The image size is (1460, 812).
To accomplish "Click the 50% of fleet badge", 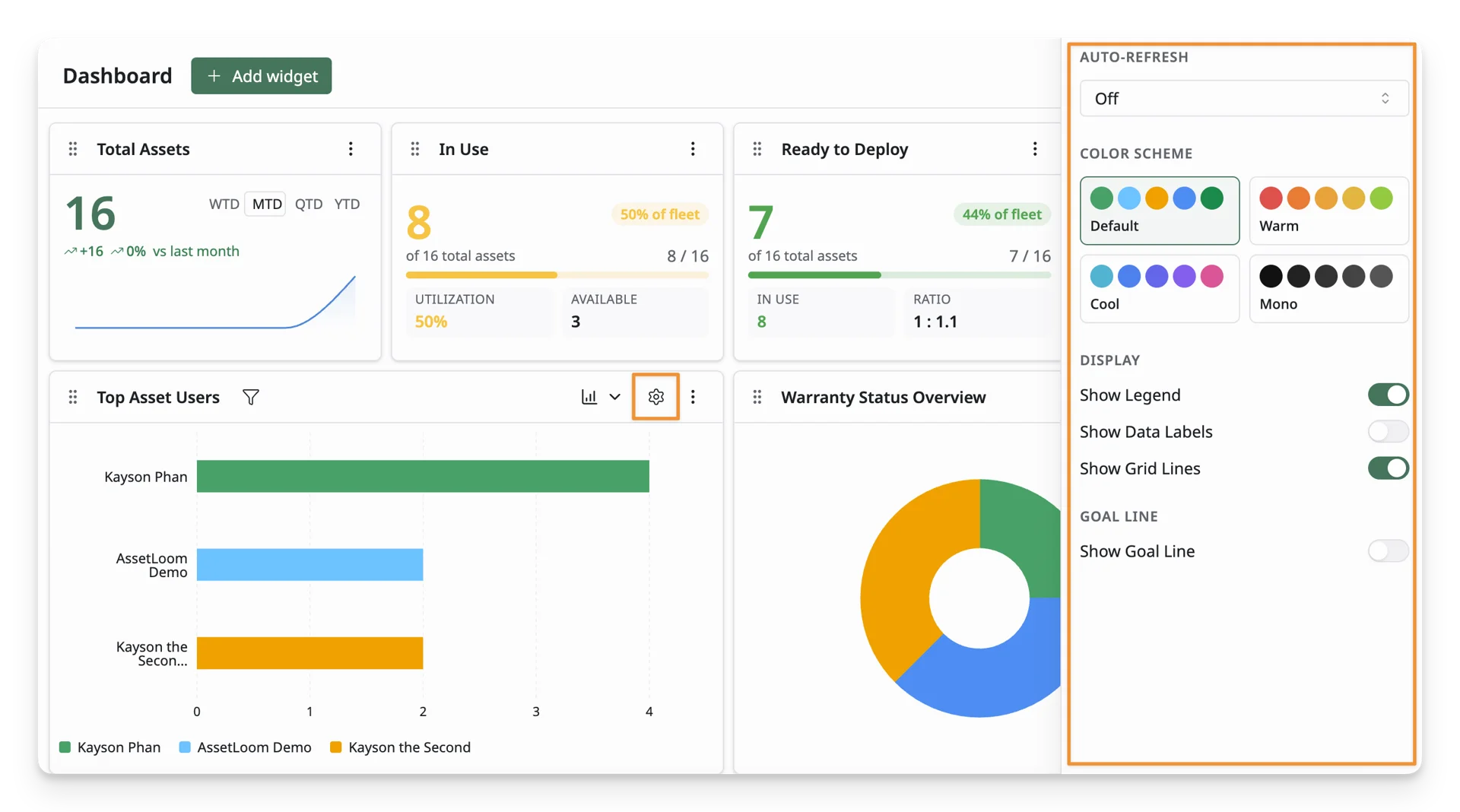I will pyautogui.click(x=659, y=214).
